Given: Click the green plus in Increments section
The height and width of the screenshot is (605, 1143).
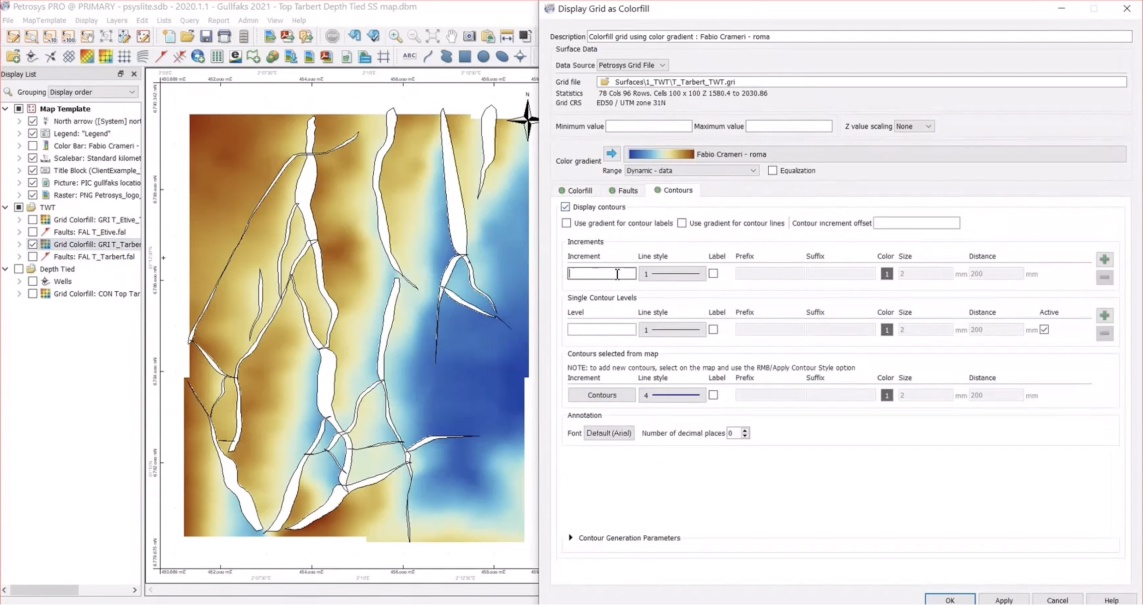Looking at the screenshot, I should [1104, 260].
